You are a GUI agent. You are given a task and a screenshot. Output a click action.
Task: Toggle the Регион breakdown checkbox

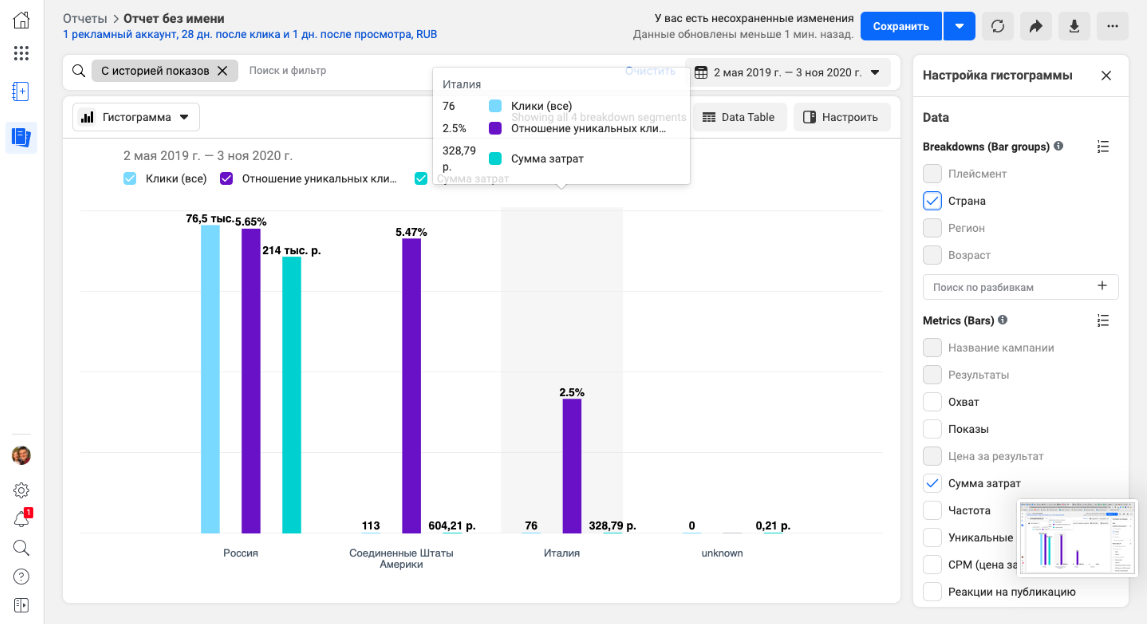[932, 228]
